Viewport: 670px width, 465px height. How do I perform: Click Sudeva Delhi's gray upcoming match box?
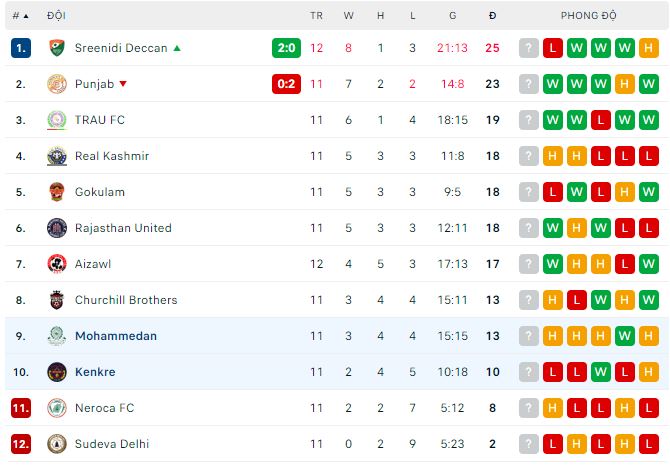tap(529, 444)
